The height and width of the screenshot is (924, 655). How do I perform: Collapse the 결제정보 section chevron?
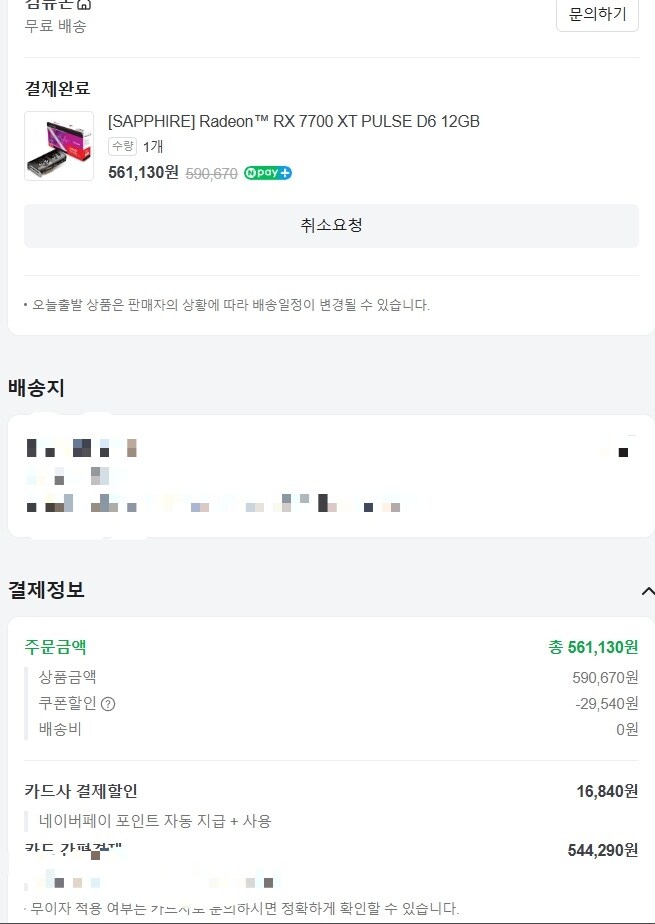point(646,591)
